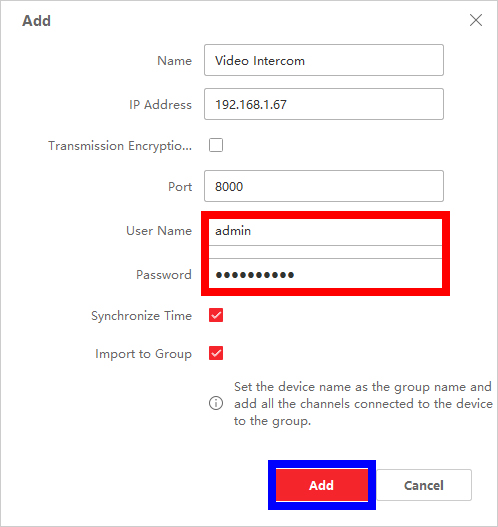498x527 pixels.
Task: Focus the Name field containing Video Intercom
Action: [324, 60]
